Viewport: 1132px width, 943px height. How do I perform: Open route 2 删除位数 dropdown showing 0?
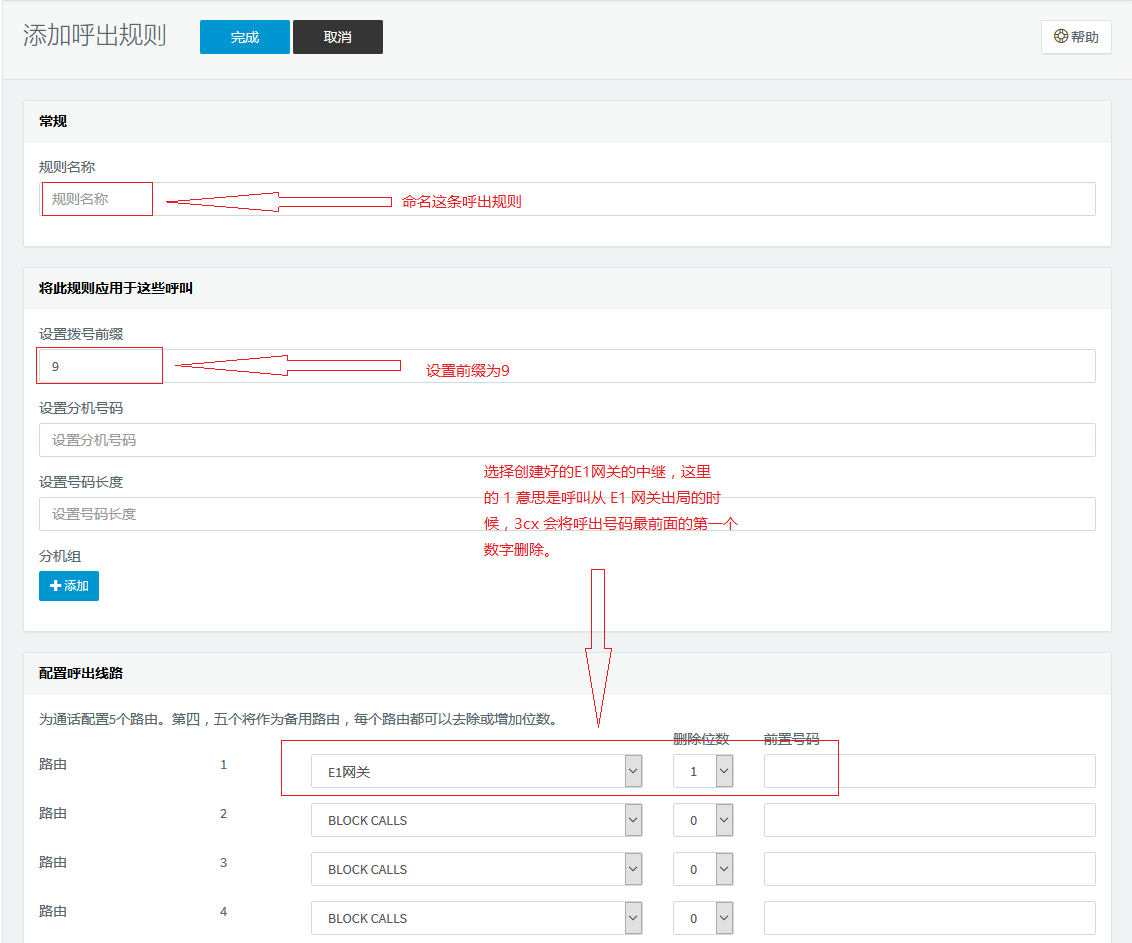pos(703,820)
